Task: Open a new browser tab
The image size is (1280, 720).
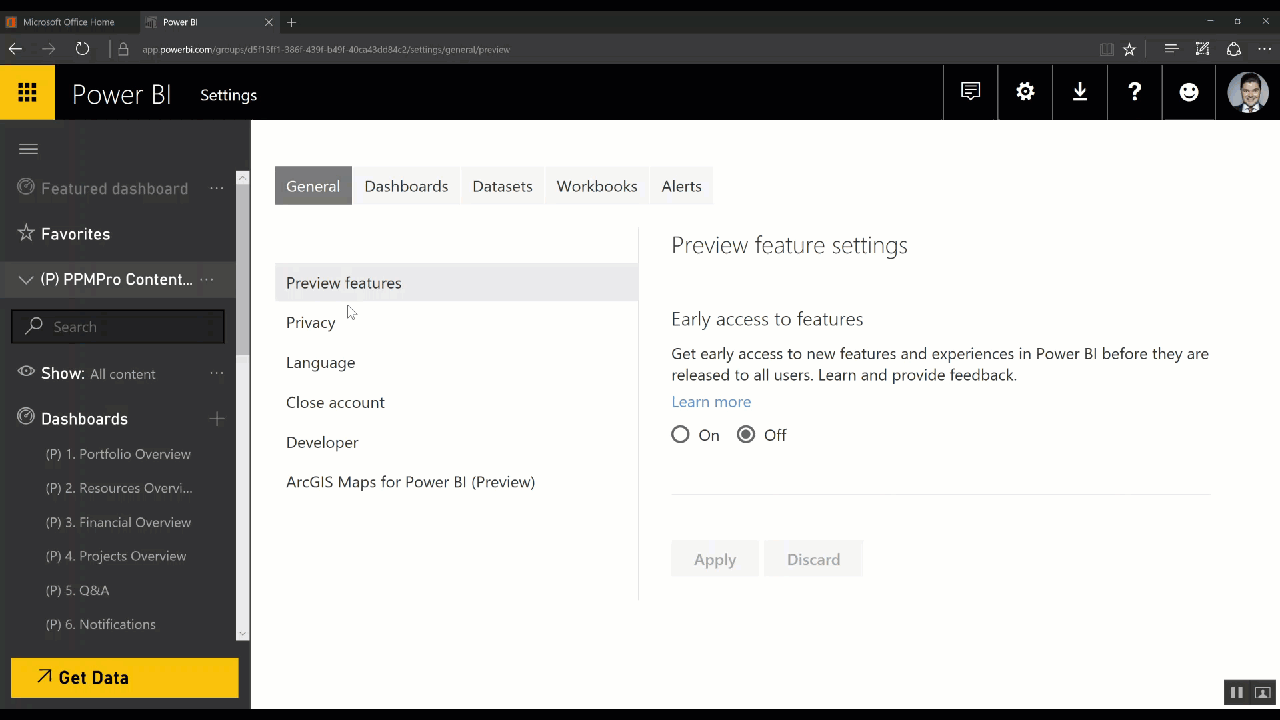Action: click(x=291, y=22)
